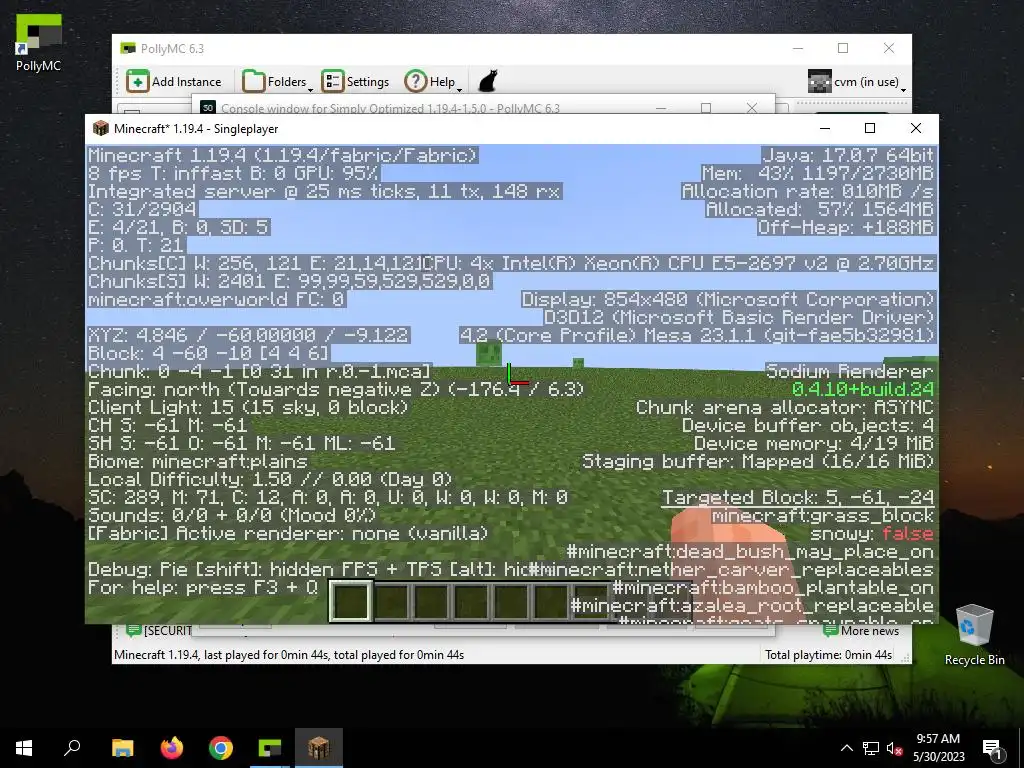Screen dimensions: 1024x768
Task: Select first hotbar slot in Minecraft
Action: point(351,601)
